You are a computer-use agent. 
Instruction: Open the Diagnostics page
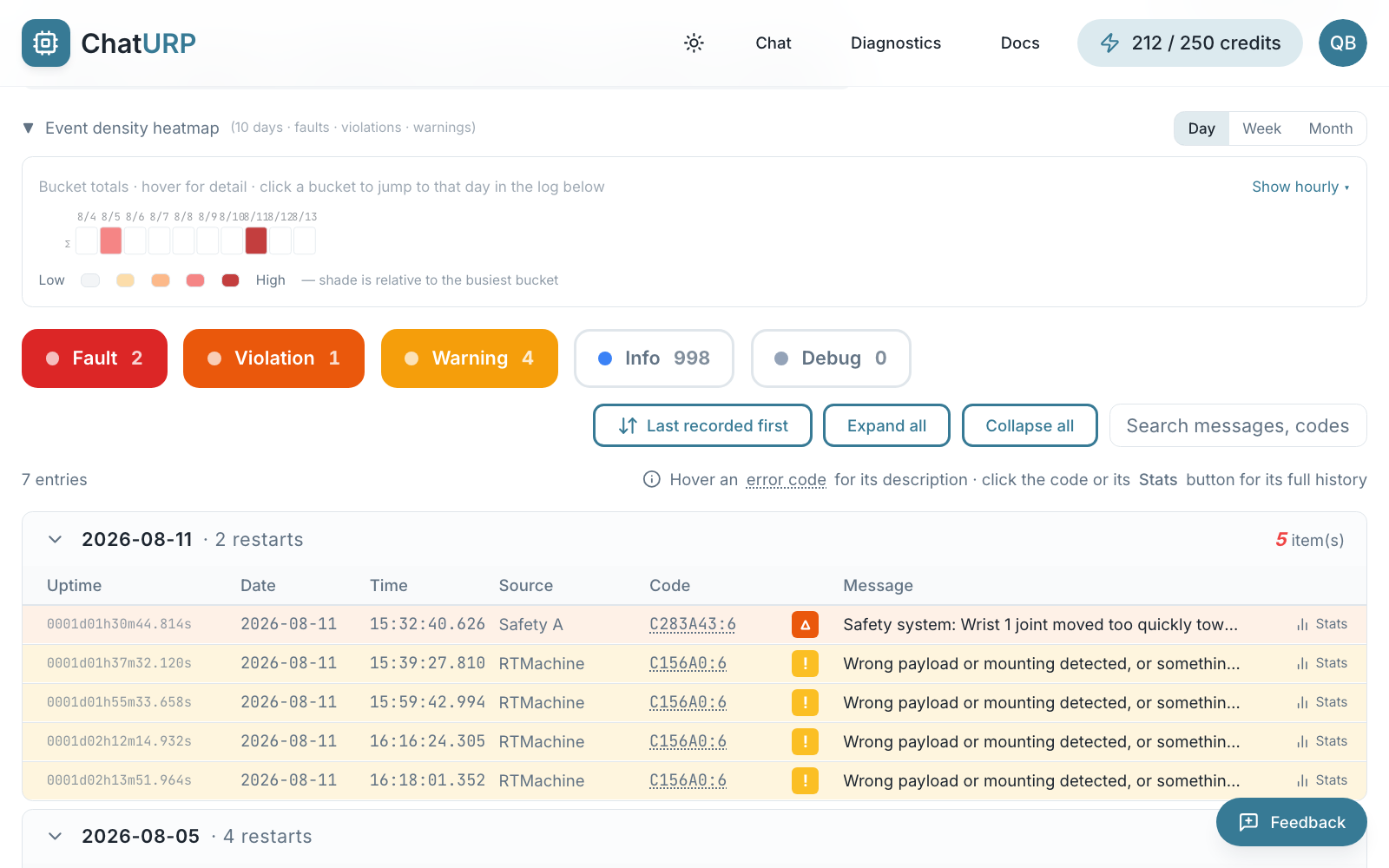click(x=896, y=43)
